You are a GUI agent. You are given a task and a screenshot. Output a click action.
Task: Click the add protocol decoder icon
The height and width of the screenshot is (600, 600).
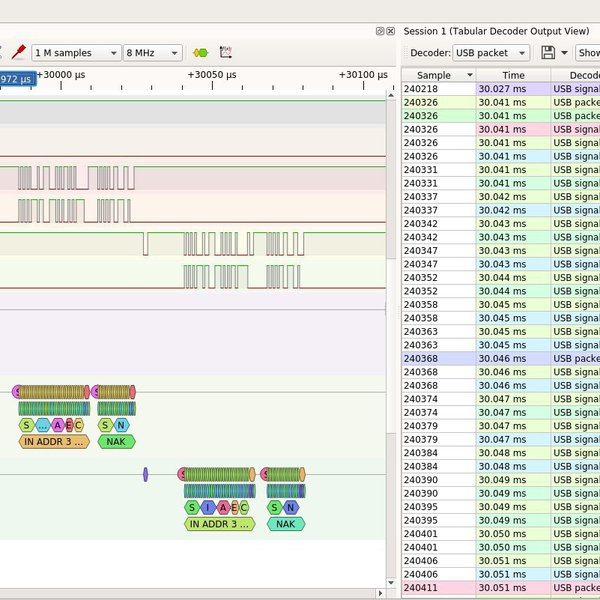point(200,52)
